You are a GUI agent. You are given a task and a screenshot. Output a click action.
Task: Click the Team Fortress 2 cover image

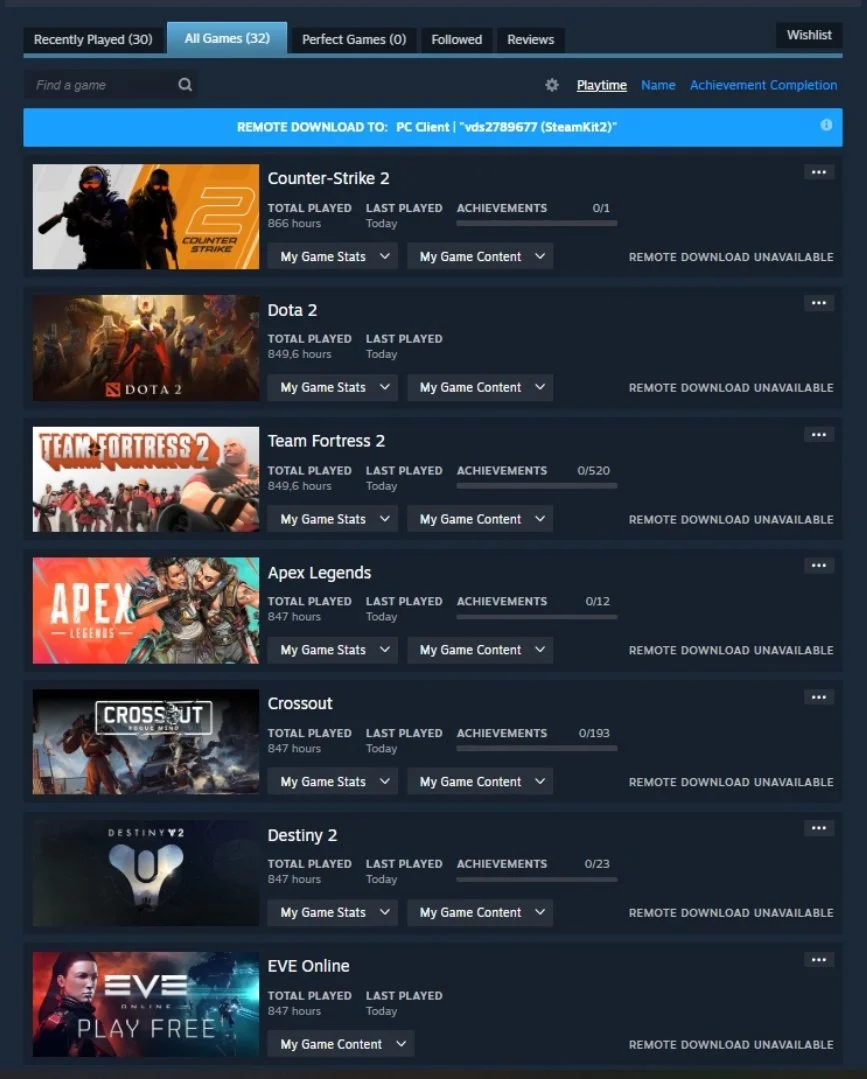pyautogui.click(x=146, y=480)
